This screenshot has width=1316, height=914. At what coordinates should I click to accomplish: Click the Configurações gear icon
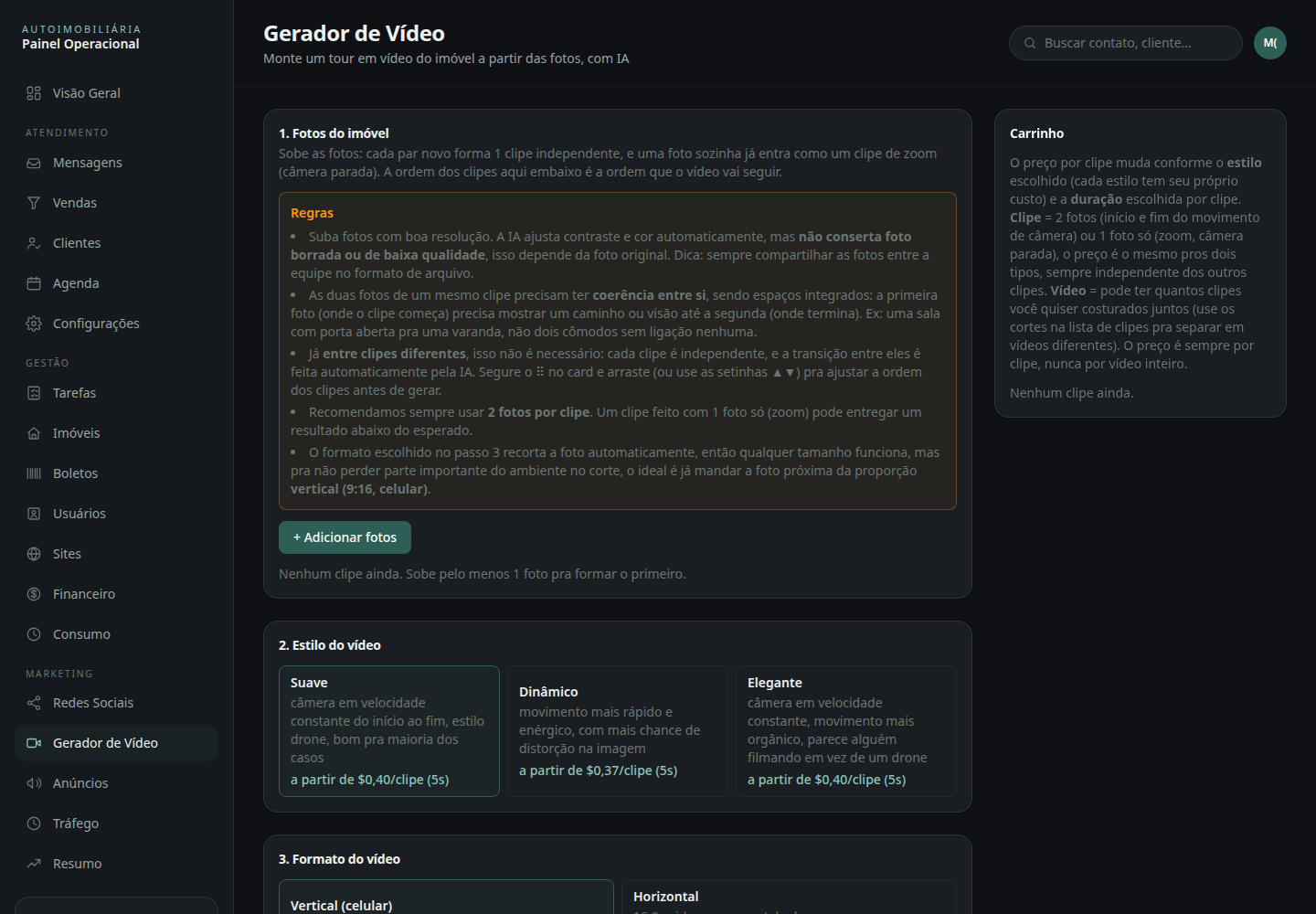coord(34,324)
